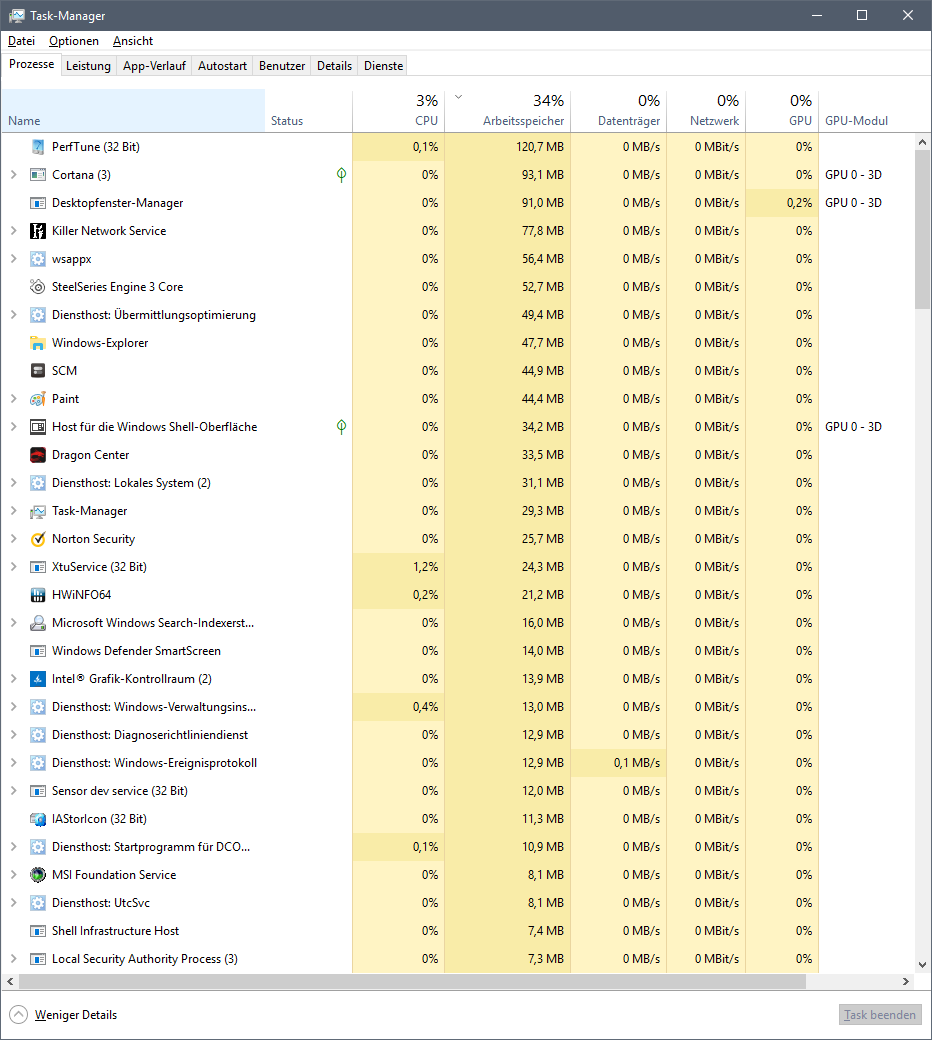This screenshot has width=932, height=1040.
Task: Switch to the App-Verlauf tab
Action: [155, 66]
